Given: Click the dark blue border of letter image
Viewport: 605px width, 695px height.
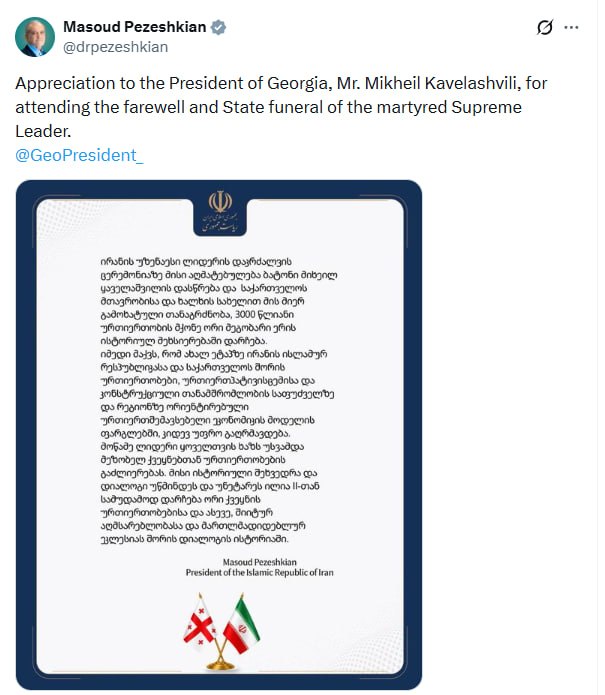Looking at the screenshot, I should click(x=26, y=435).
